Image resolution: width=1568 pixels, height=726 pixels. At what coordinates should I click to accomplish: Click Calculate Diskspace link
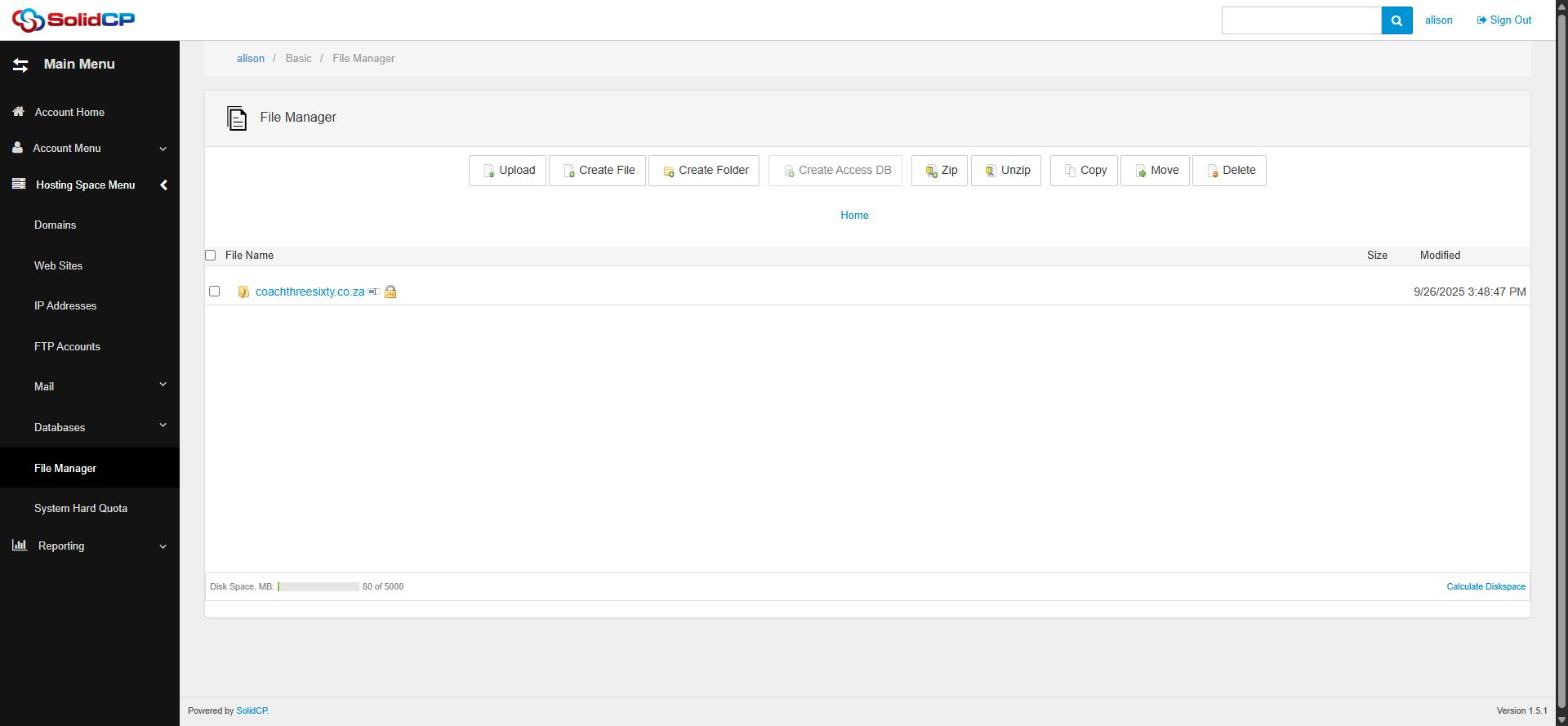click(x=1486, y=587)
